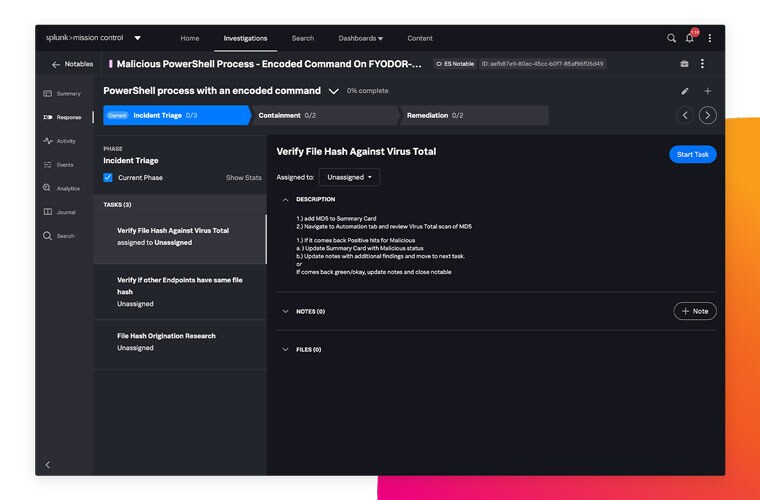Edit response plan with pencil icon
The image size is (760, 500).
[x=685, y=91]
